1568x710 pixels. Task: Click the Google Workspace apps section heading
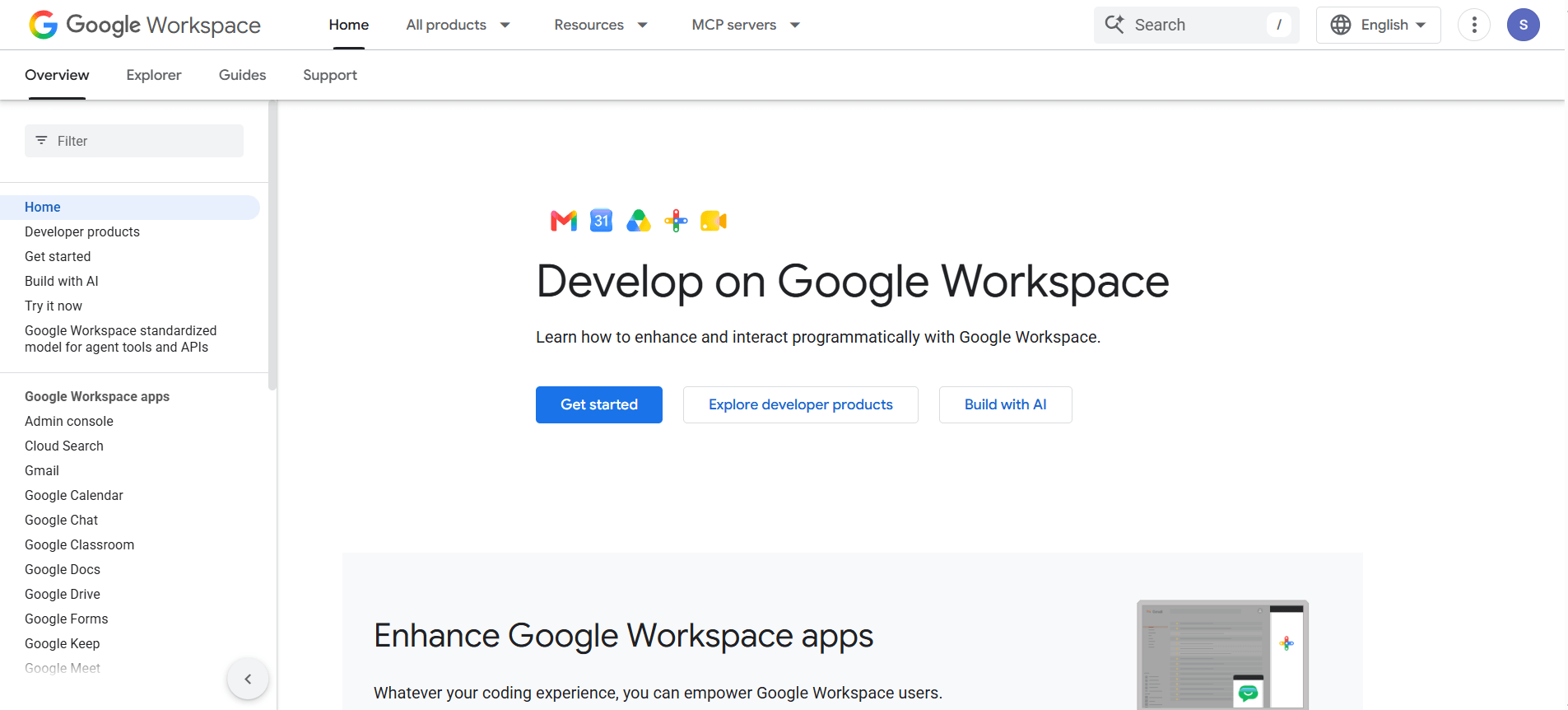point(97,396)
